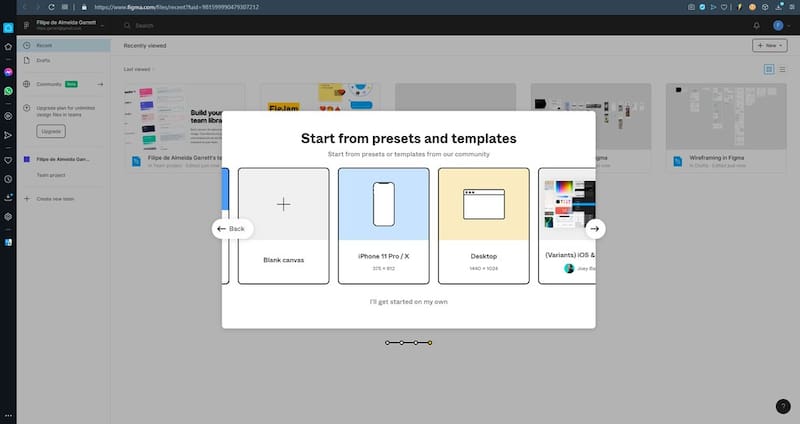Open the New file dropdown
The height and width of the screenshot is (424, 800).
[769, 46]
